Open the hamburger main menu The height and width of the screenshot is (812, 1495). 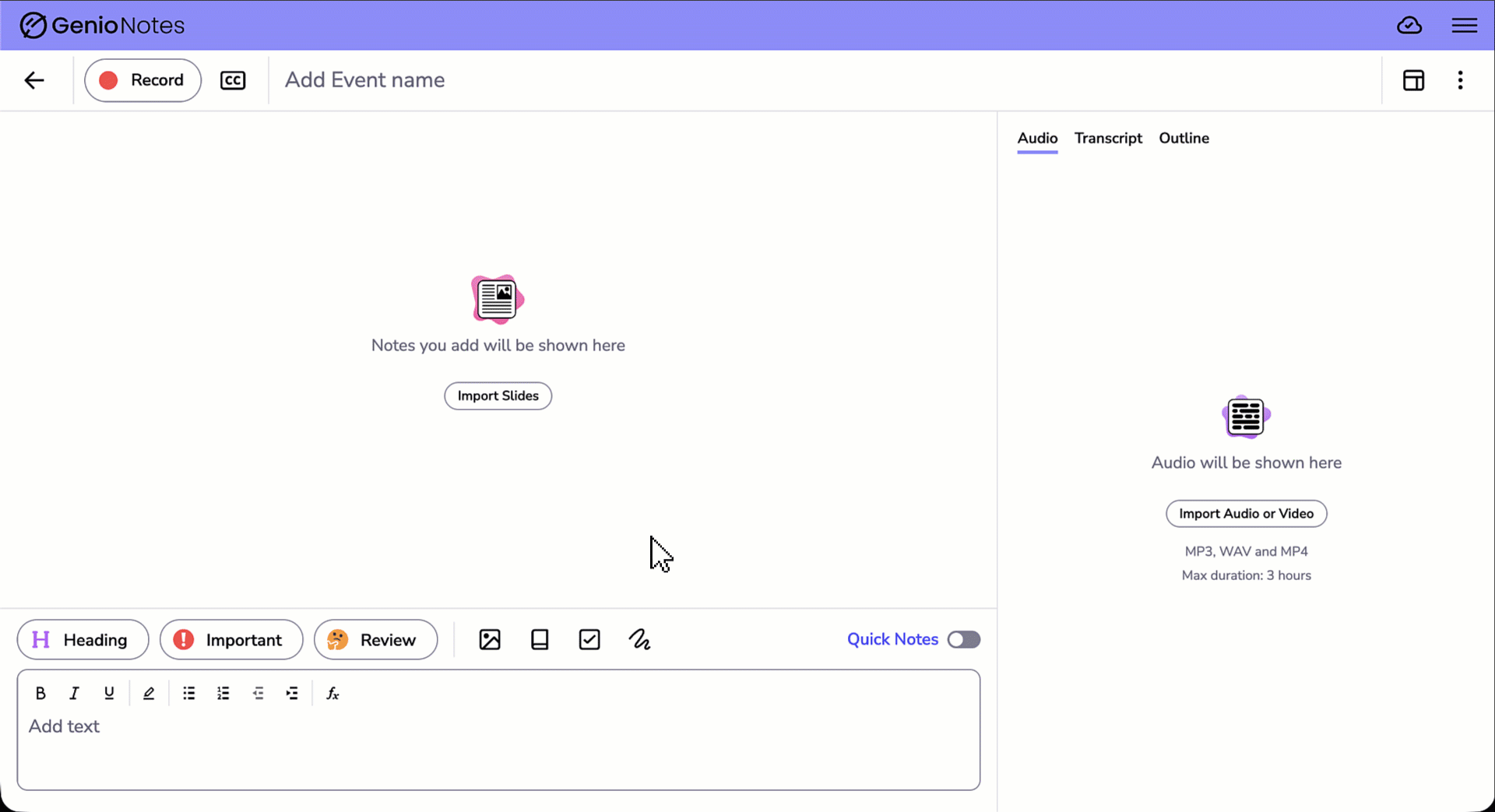coord(1465,26)
